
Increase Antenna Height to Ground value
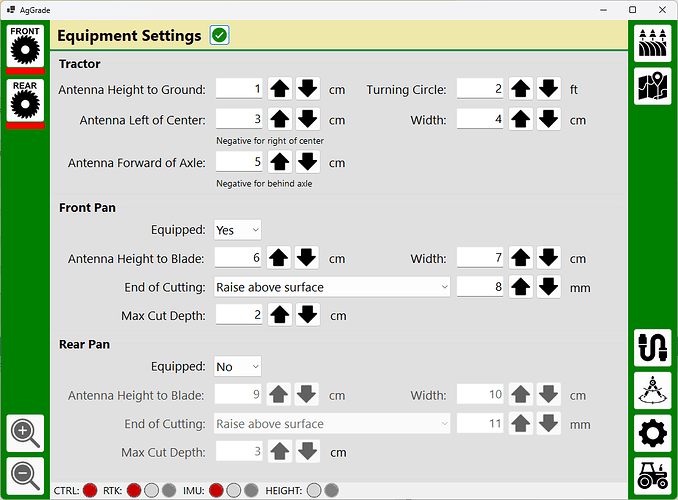(279, 89)
